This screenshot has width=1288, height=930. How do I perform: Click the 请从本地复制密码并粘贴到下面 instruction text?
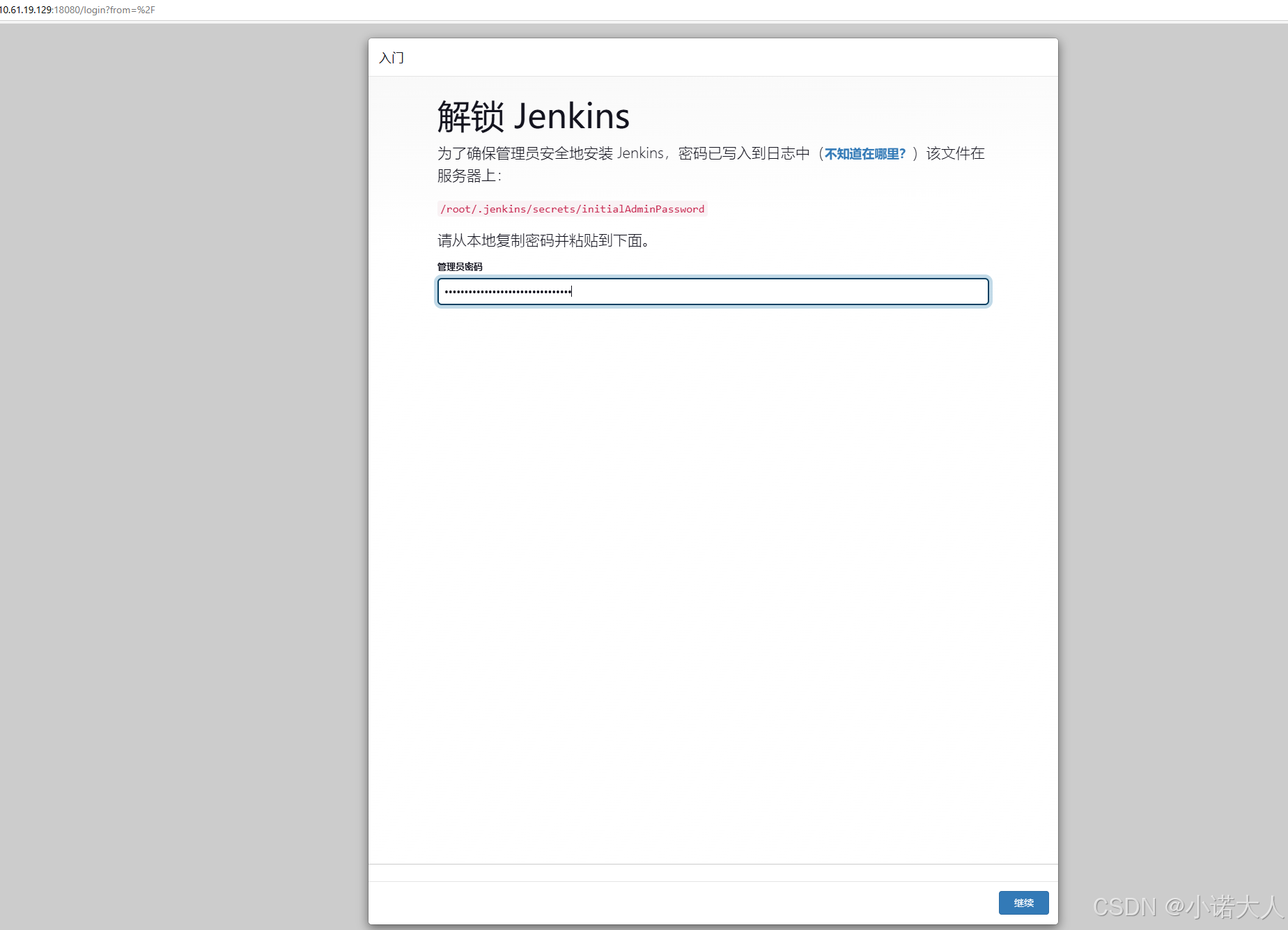(x=543, y=240)
